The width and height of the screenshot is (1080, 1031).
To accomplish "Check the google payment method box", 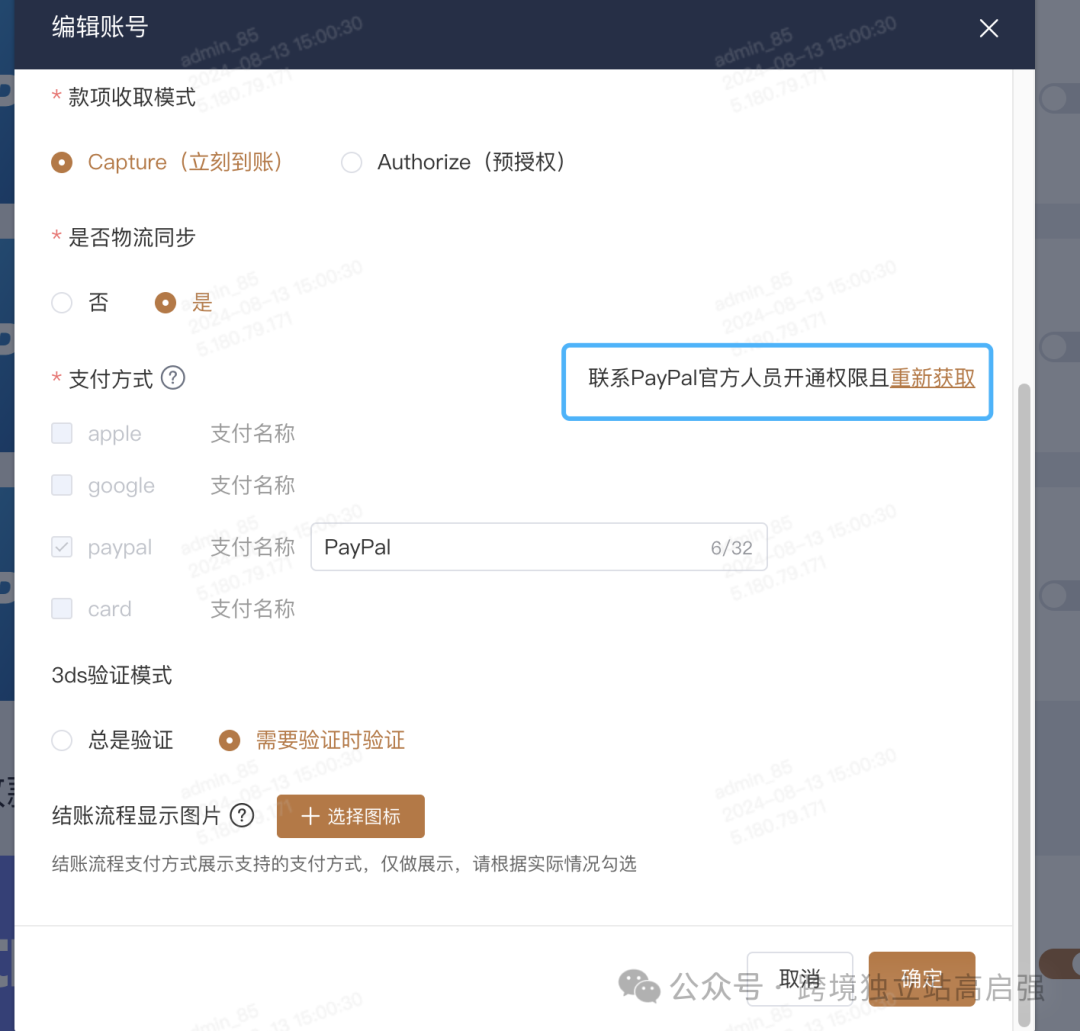I will [62, 485].
